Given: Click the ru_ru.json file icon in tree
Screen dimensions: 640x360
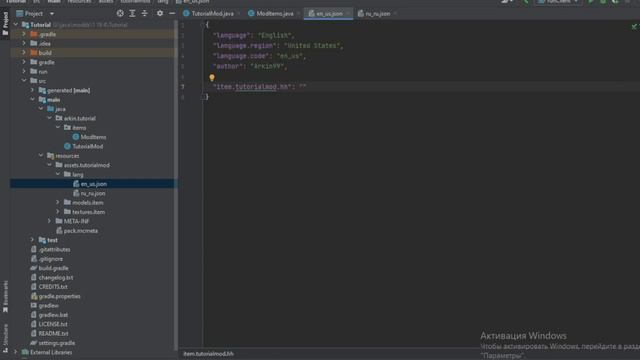Looking at the screenshot, I should click(x=76, y=193).
